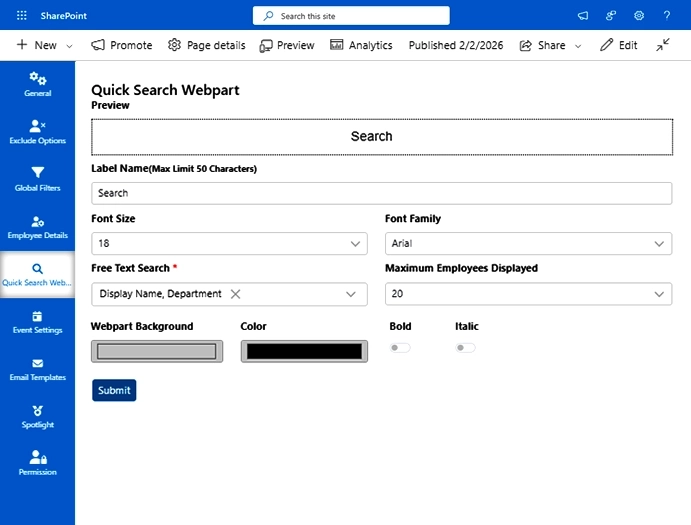Open the Font Family dropdown
The height and width of the screenshot is (525, 691).
pos(528,243)
